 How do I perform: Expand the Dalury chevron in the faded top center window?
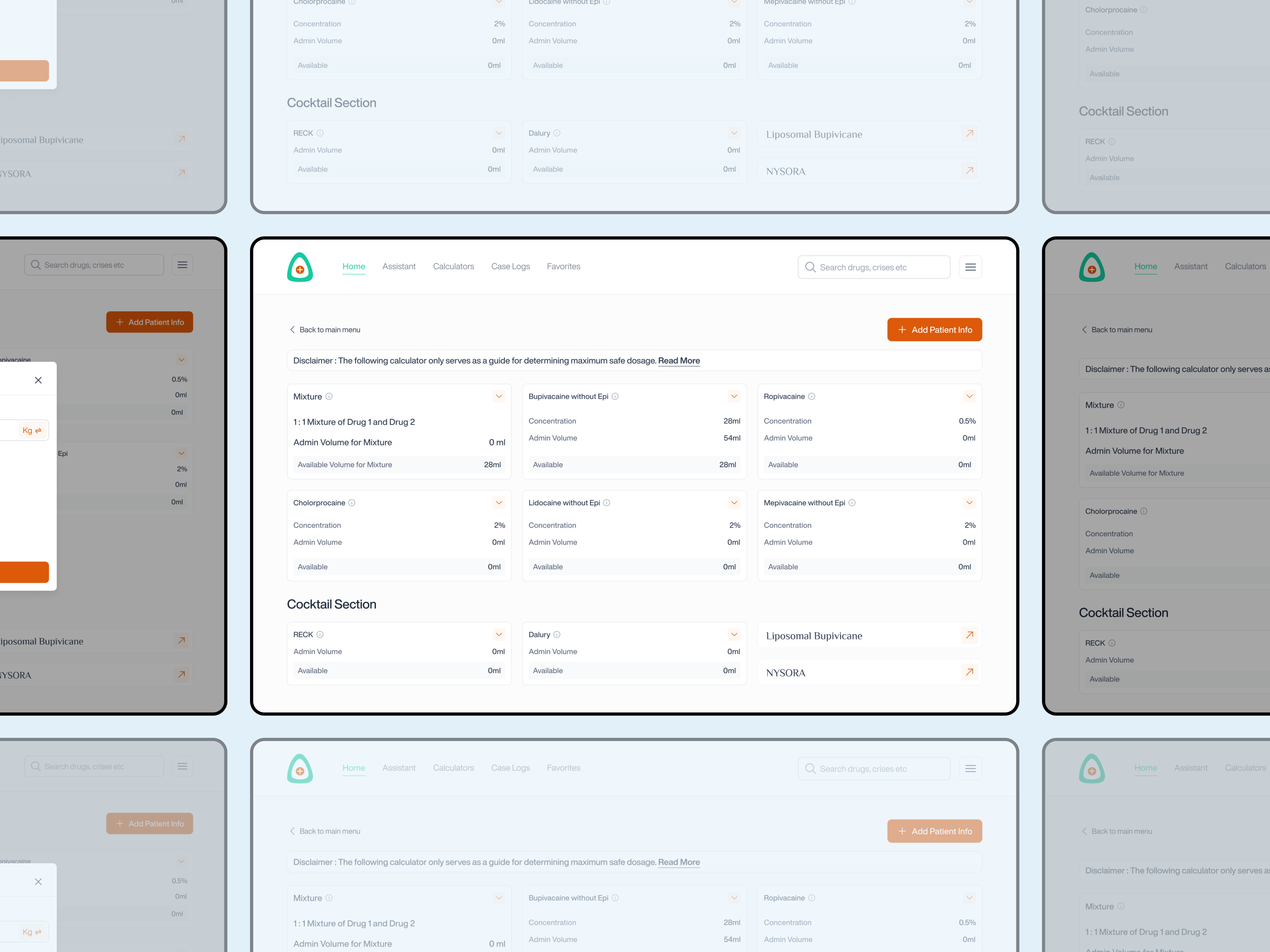(x=734, y=132)
